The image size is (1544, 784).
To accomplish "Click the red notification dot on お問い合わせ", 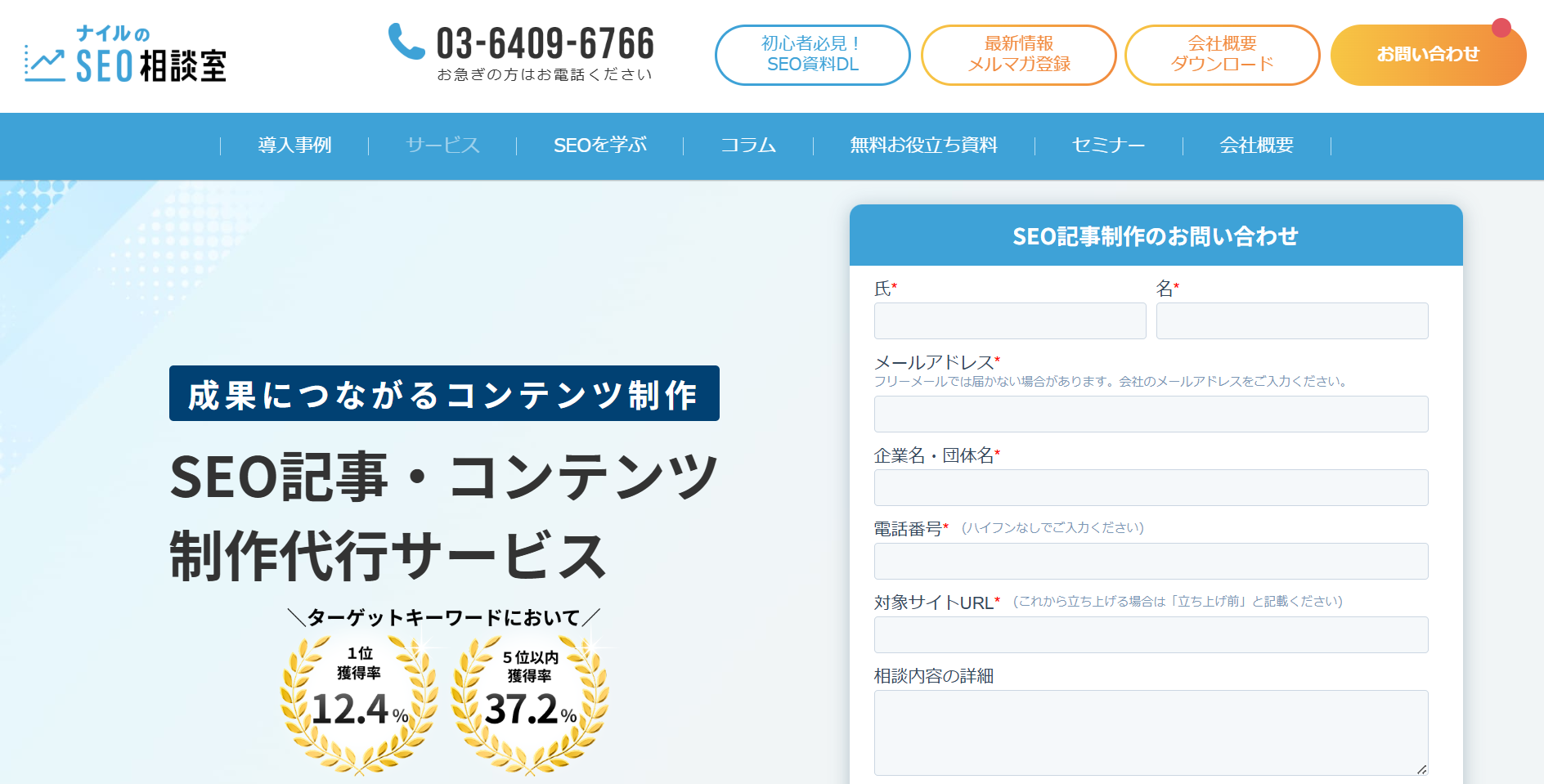I will point(1501,26).
